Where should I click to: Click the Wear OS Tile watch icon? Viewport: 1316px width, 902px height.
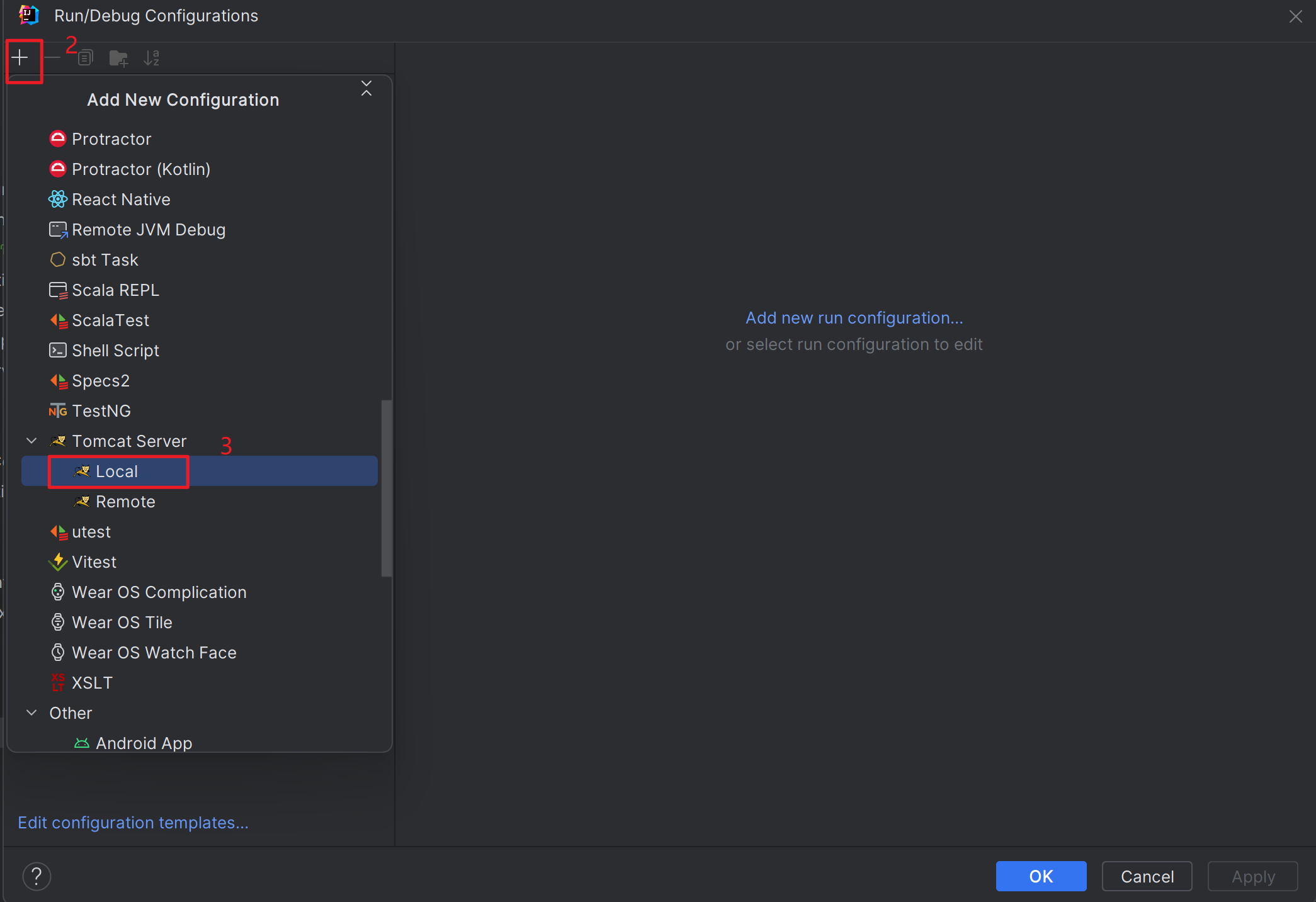pos(58,622)
